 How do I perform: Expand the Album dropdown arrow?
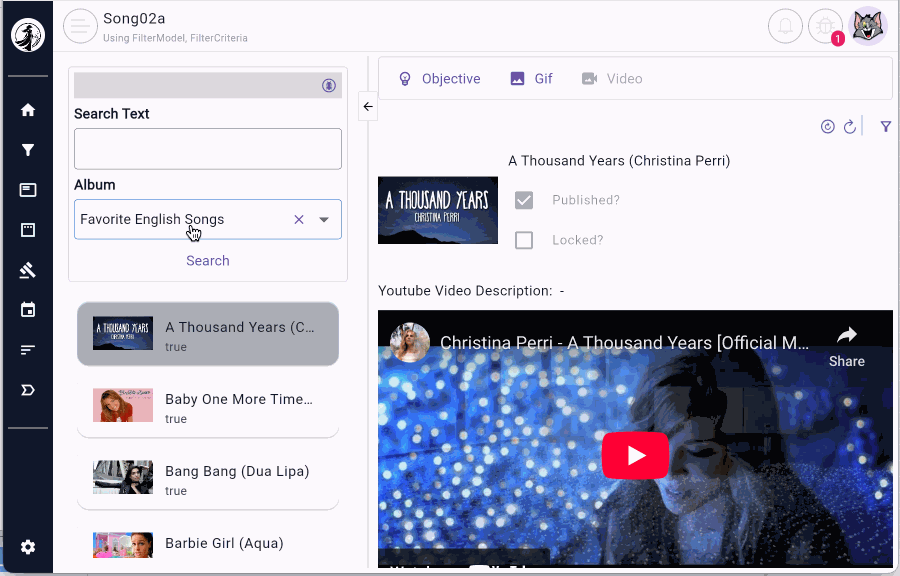click(x=324, y=220)
